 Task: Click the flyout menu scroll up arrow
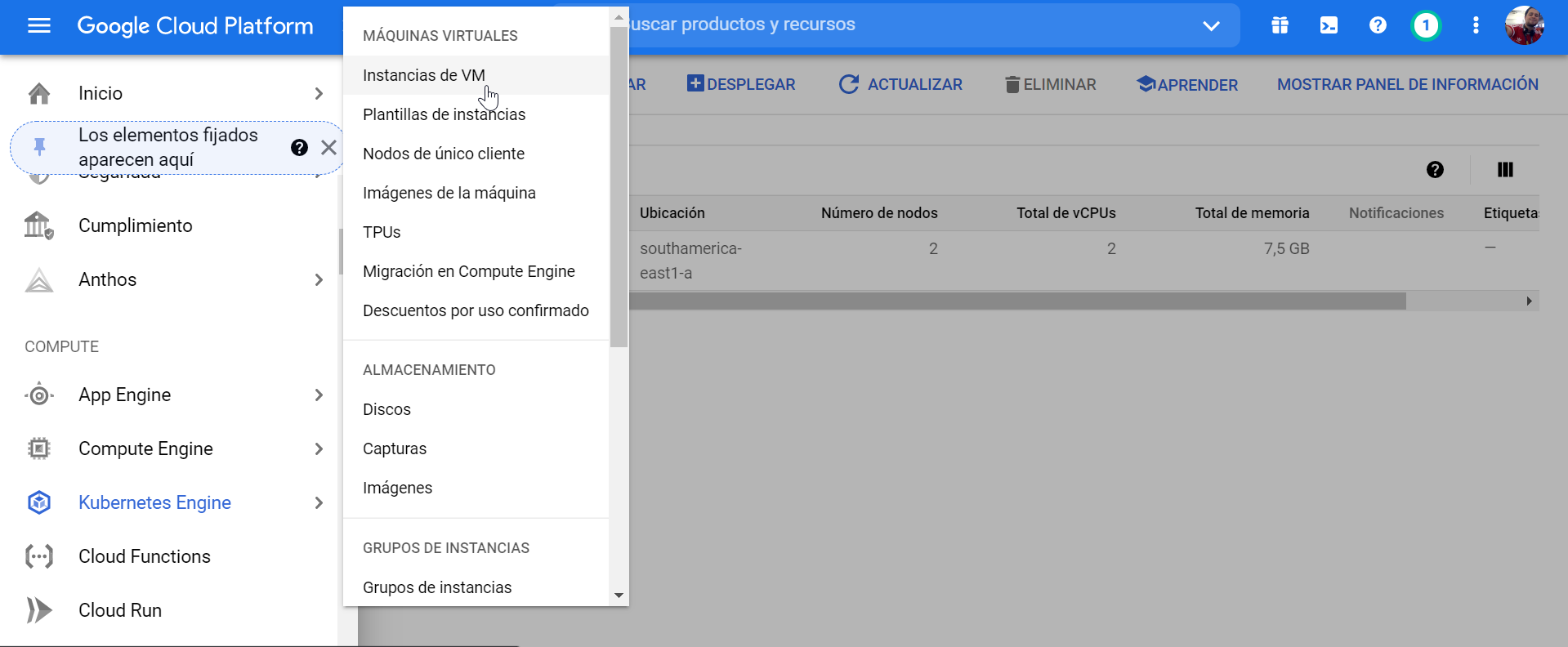tap(619, 16)
